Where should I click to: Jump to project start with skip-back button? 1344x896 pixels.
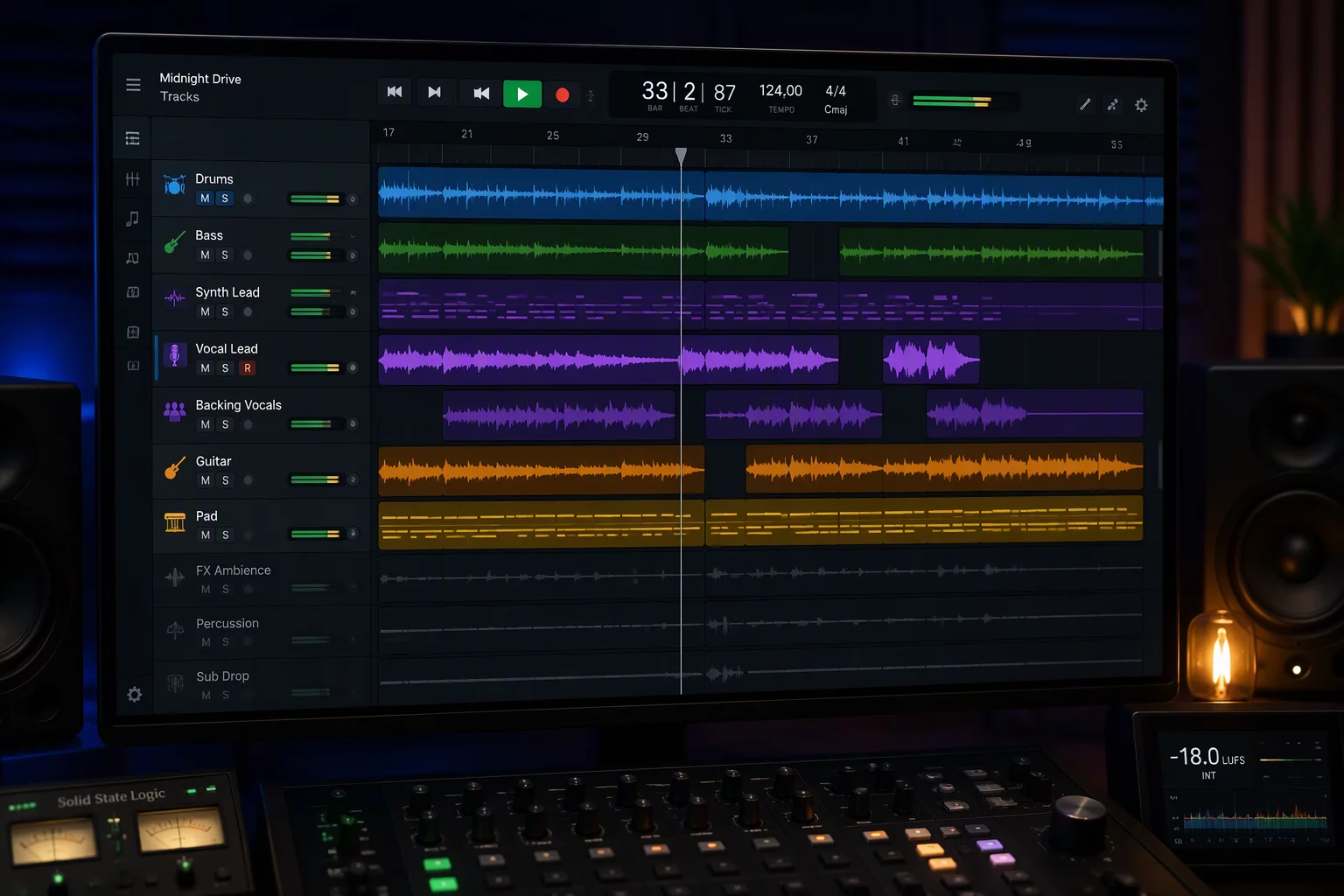(x=395, y=91)
